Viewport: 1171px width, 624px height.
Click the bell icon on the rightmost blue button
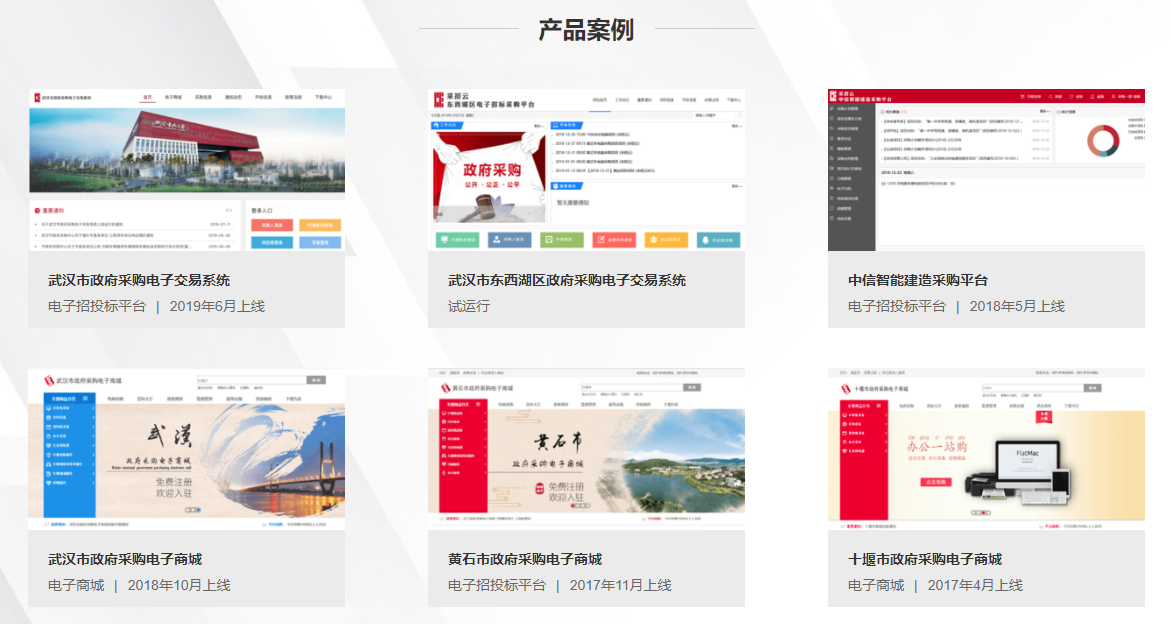706,239
